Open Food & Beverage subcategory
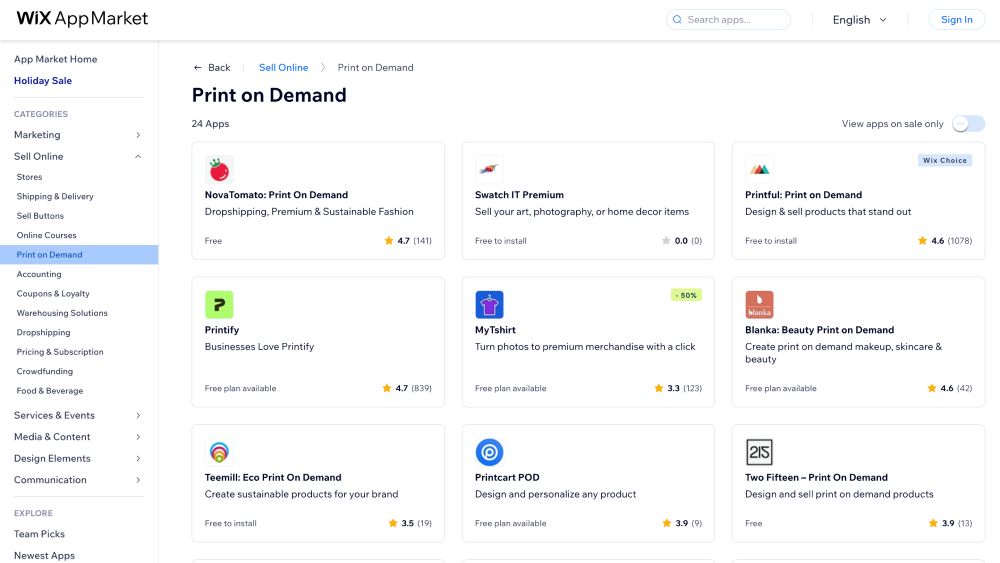The height and width of the screenshot is (563, 1000). click(x=50, y=391)
